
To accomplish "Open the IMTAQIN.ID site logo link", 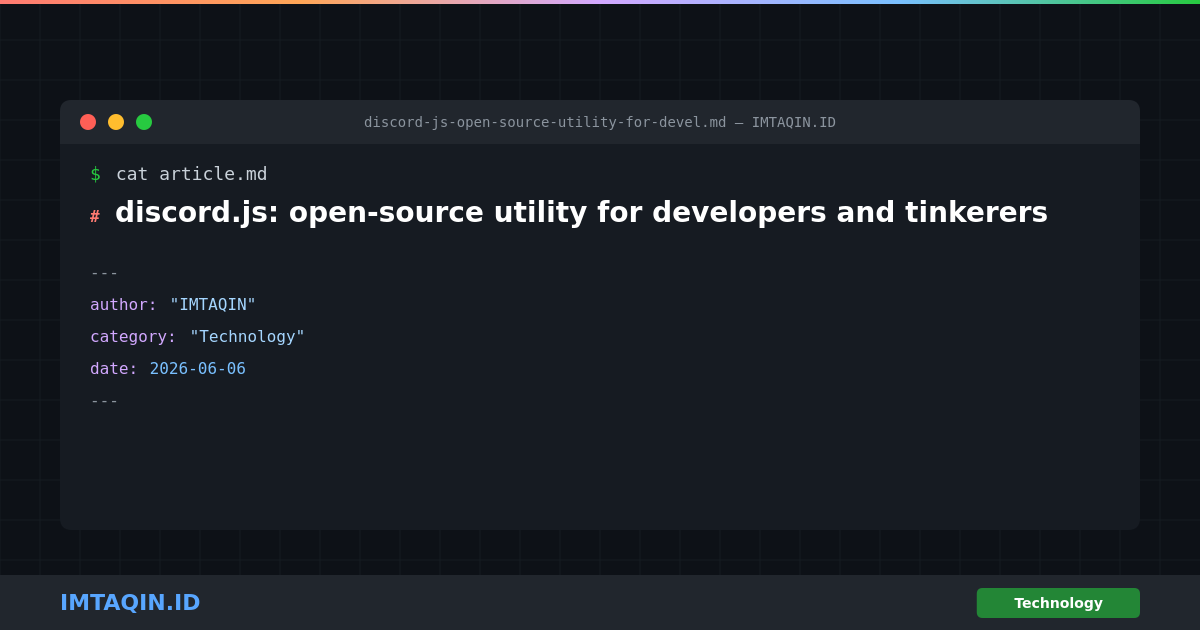I will pyautogui.click(x=130, y=602).
